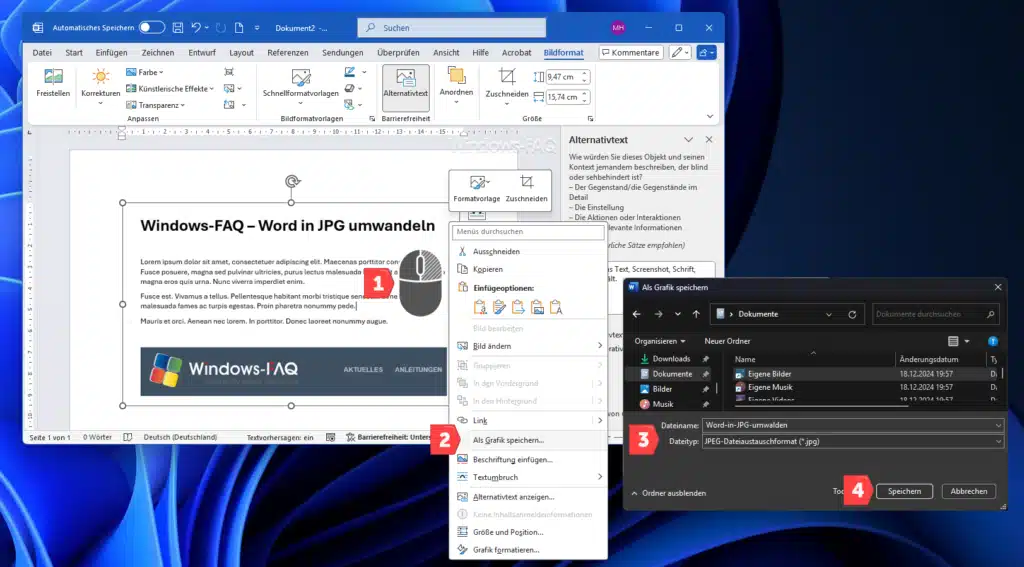Click the Freistellen (remove background) icon
The image size is (1024, 567).
(53, 76)
